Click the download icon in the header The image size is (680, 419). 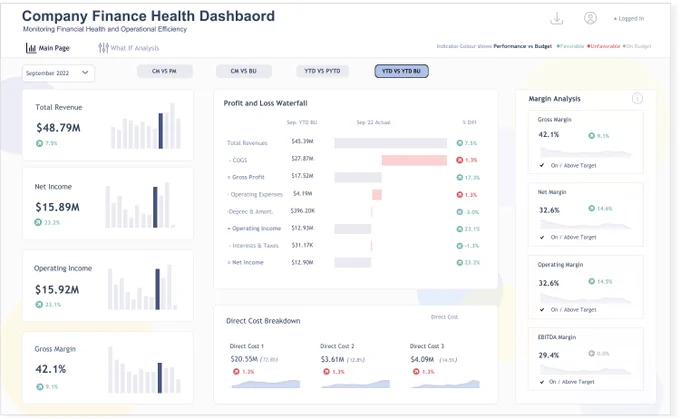tap(556, 18)
